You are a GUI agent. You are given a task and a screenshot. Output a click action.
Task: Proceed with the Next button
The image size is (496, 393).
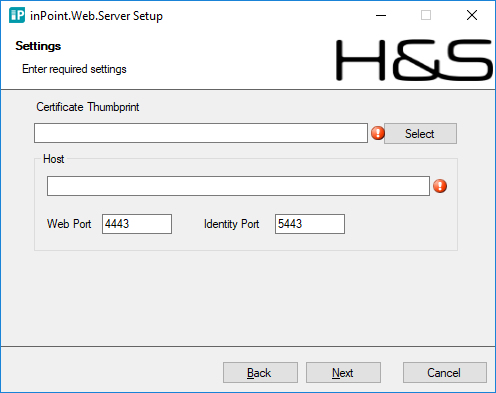(343, 373)
